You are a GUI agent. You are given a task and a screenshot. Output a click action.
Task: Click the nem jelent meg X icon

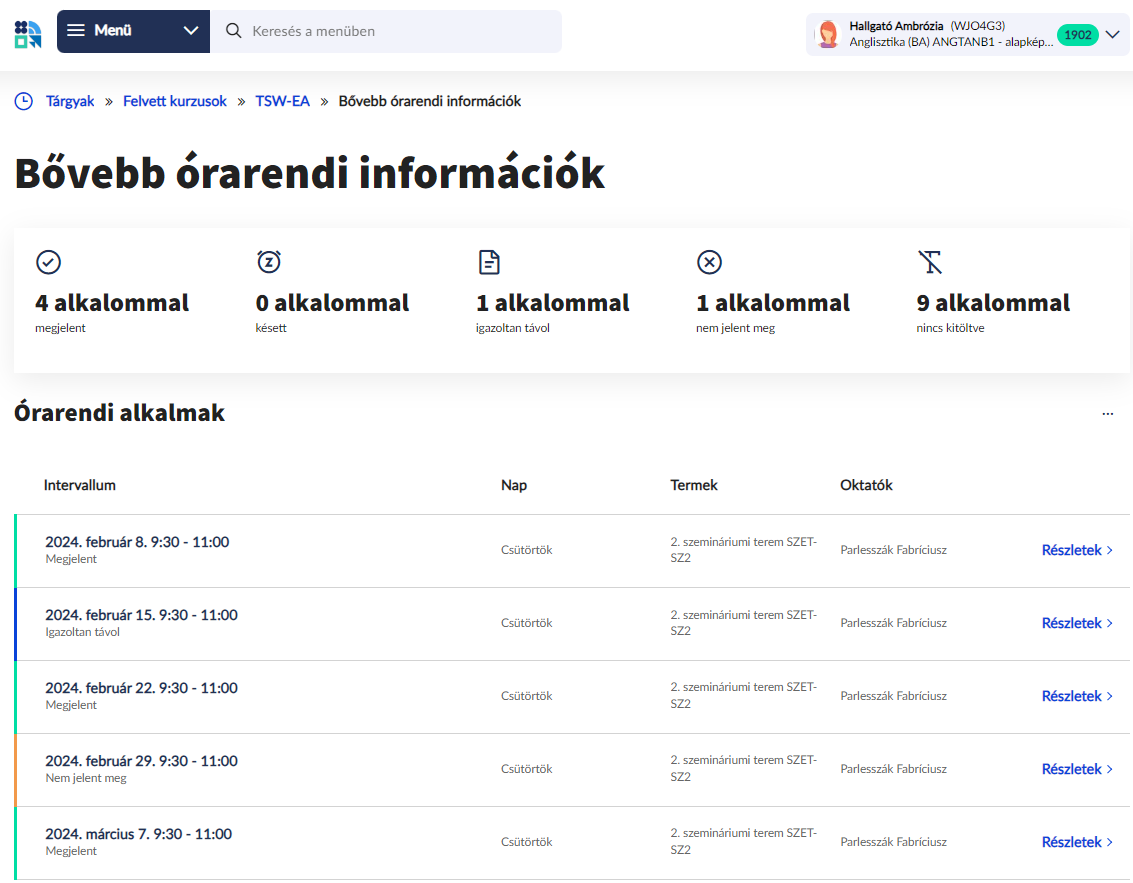coord(710,261)
